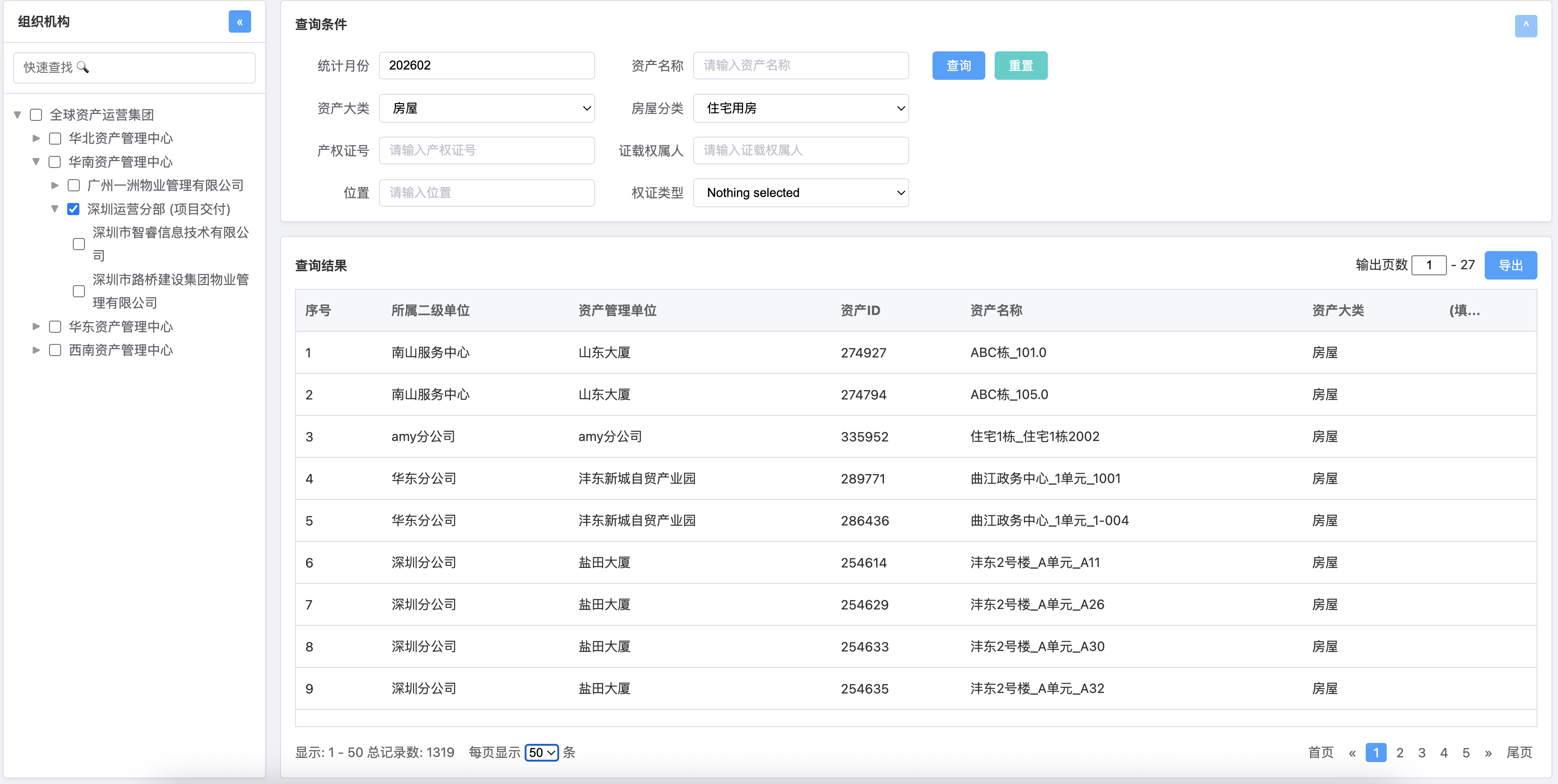This screenshot has width=1558, height=784.
Task: Collapse the 组织机构 sidebar panel
Action: point(240,22)
